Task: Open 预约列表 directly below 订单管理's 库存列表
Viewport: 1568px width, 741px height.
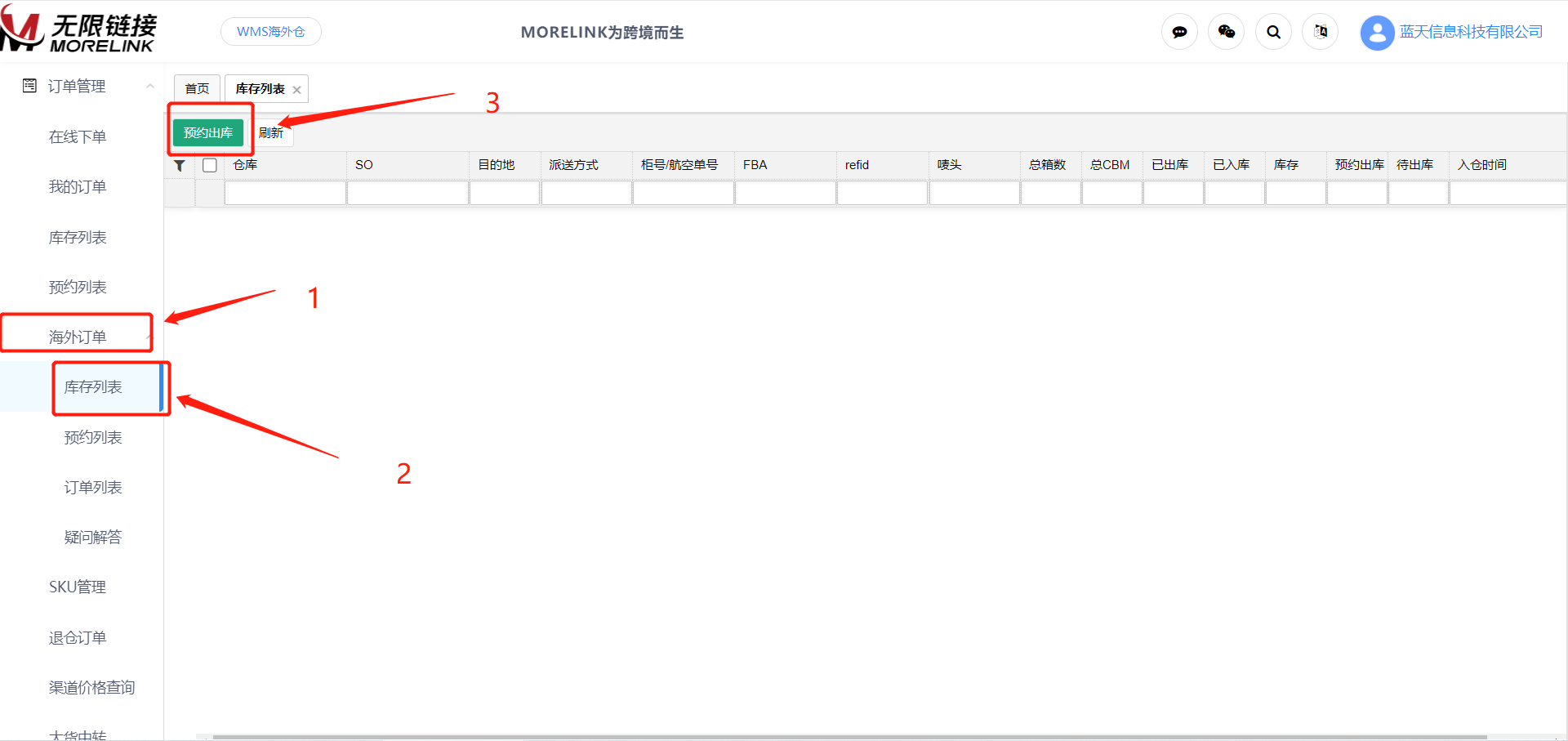Action: click(x=78, y=287)
